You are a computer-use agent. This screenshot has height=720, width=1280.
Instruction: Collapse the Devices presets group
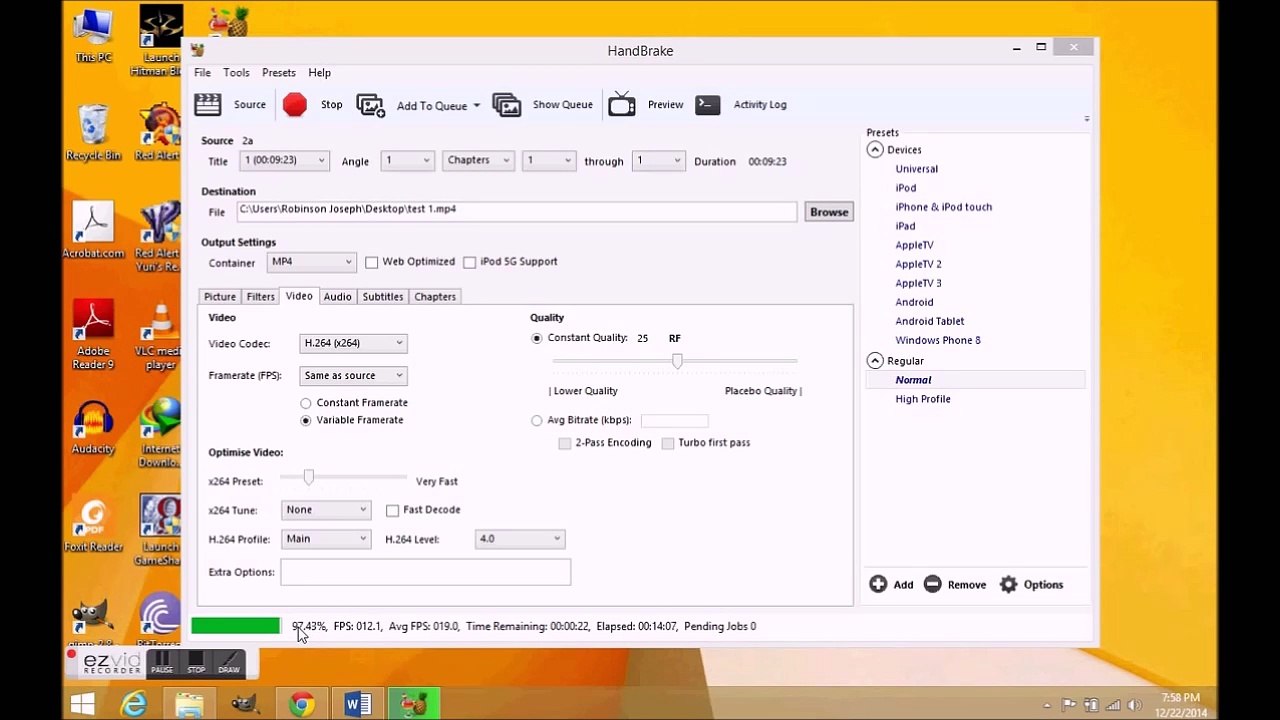pyautogui.click(x=875, y=150)
